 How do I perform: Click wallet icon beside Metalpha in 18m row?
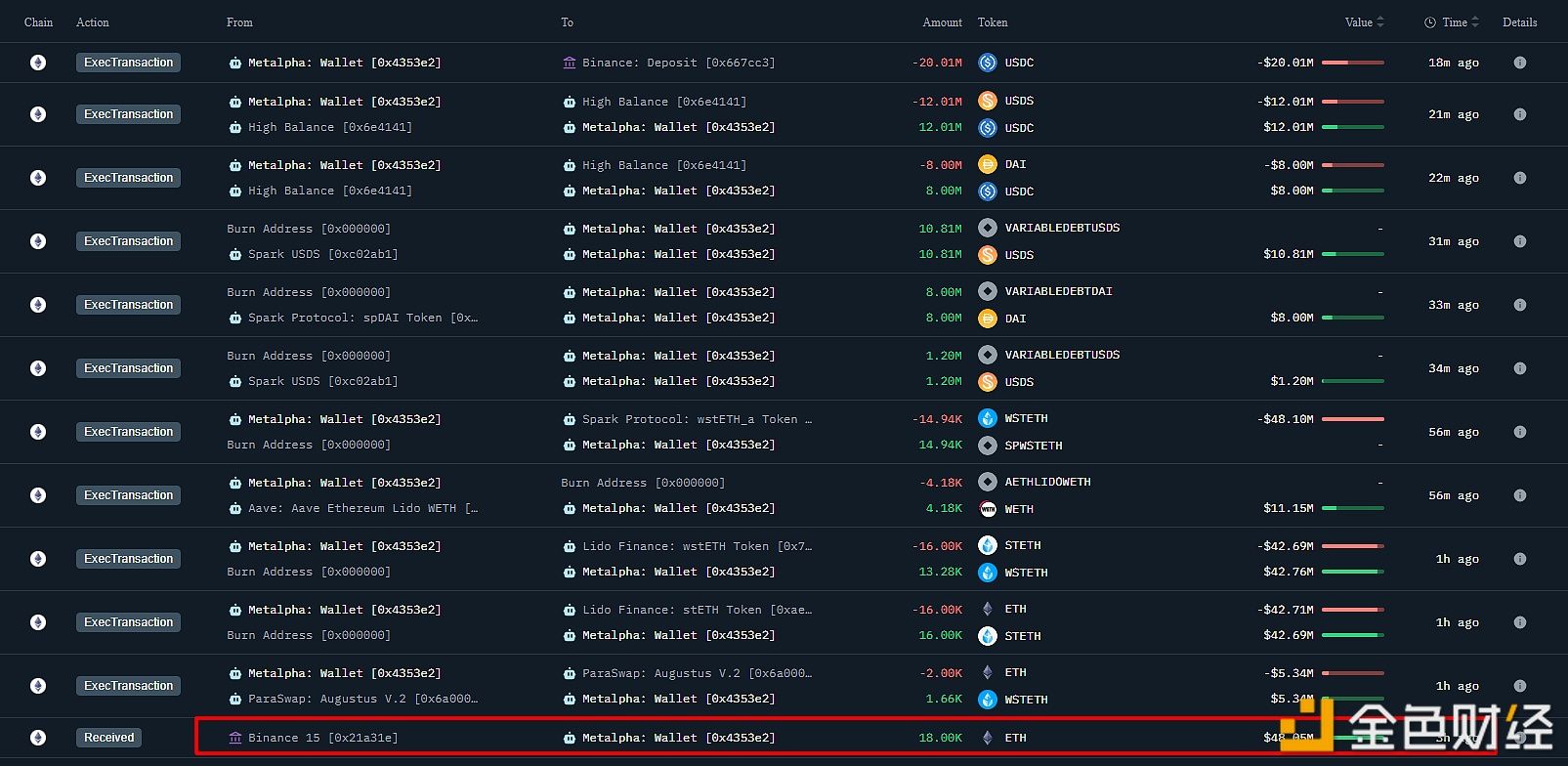tap(235, 63)
